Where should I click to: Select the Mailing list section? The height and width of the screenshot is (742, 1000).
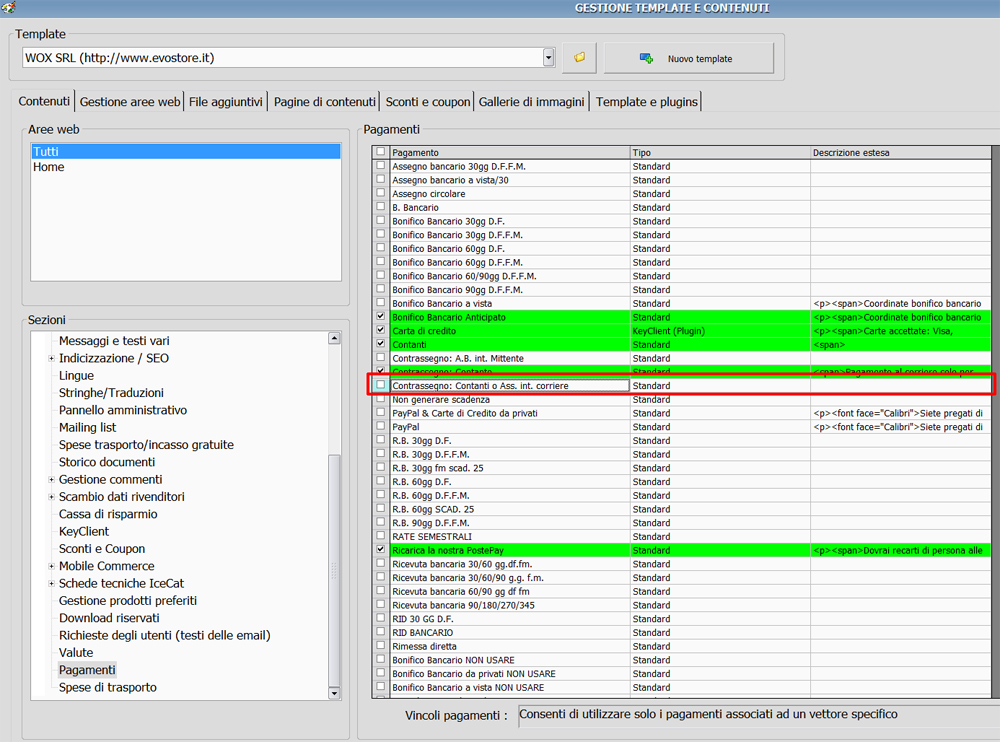pyautogui.click(x=87, y=427)
